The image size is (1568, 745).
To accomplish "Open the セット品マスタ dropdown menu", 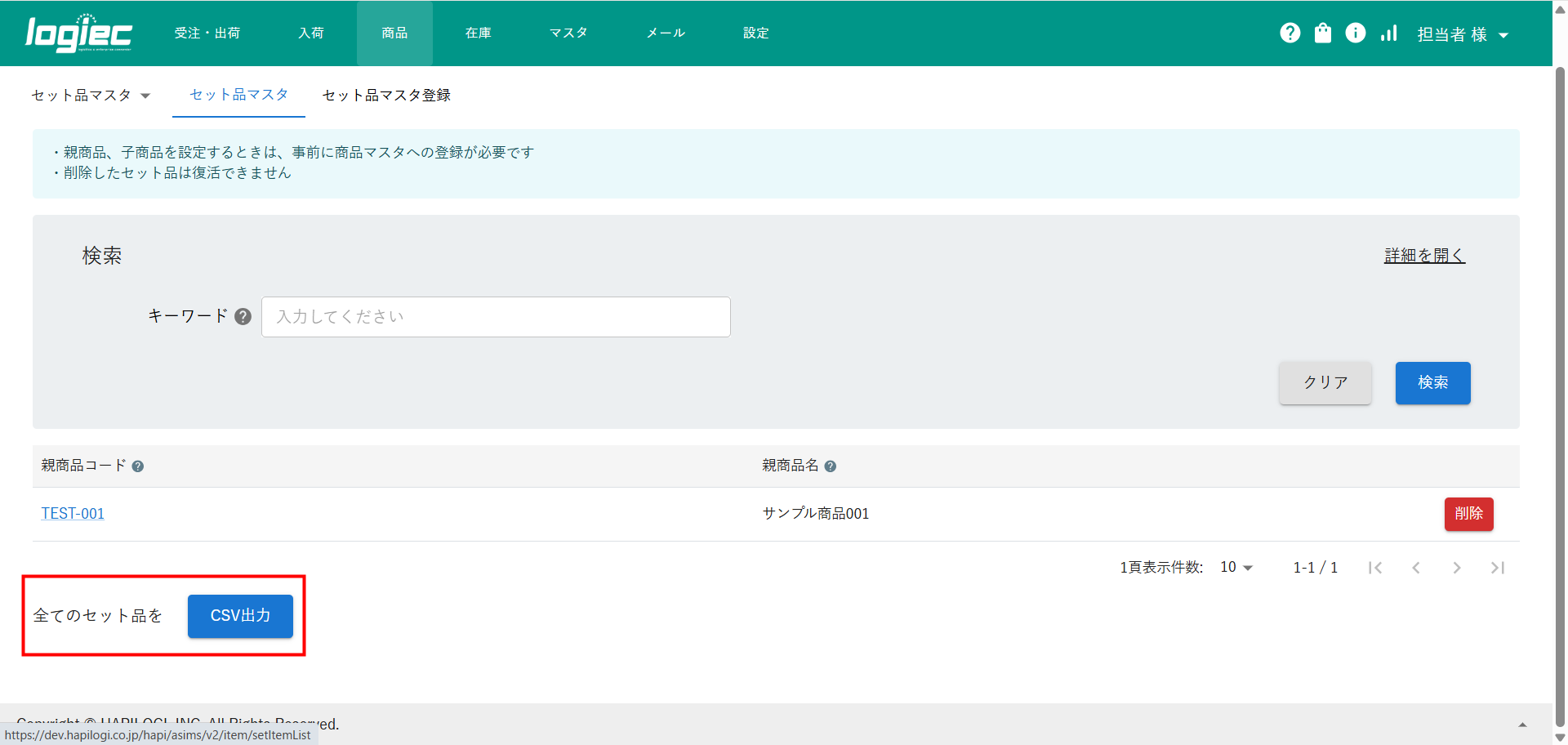I will click(90, 96).
